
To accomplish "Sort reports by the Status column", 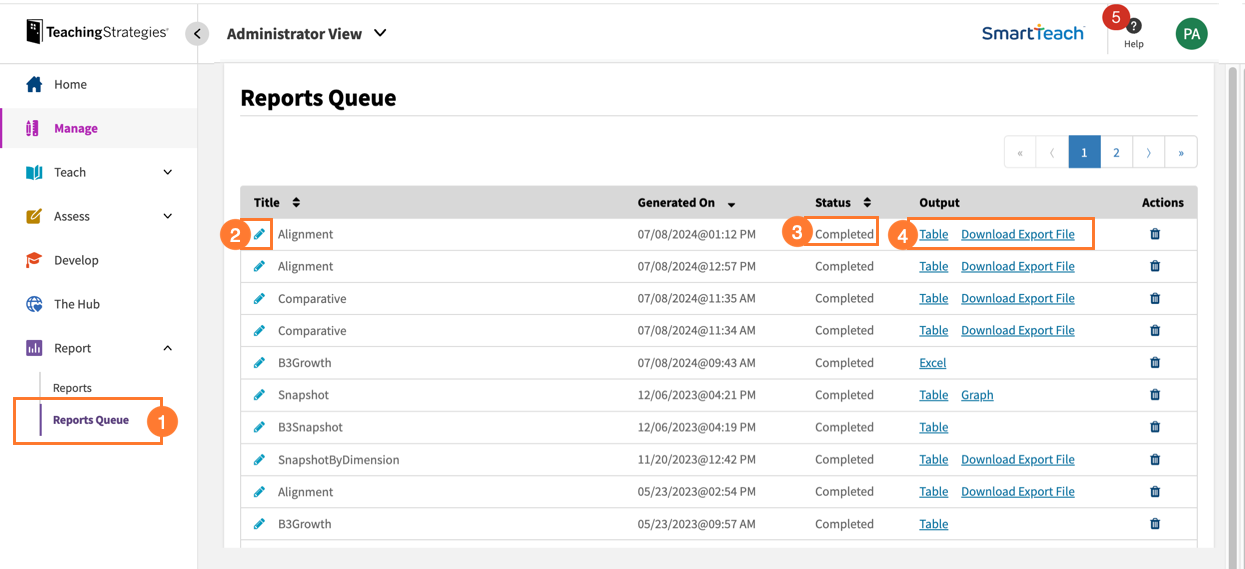I will tap(867, 203).
